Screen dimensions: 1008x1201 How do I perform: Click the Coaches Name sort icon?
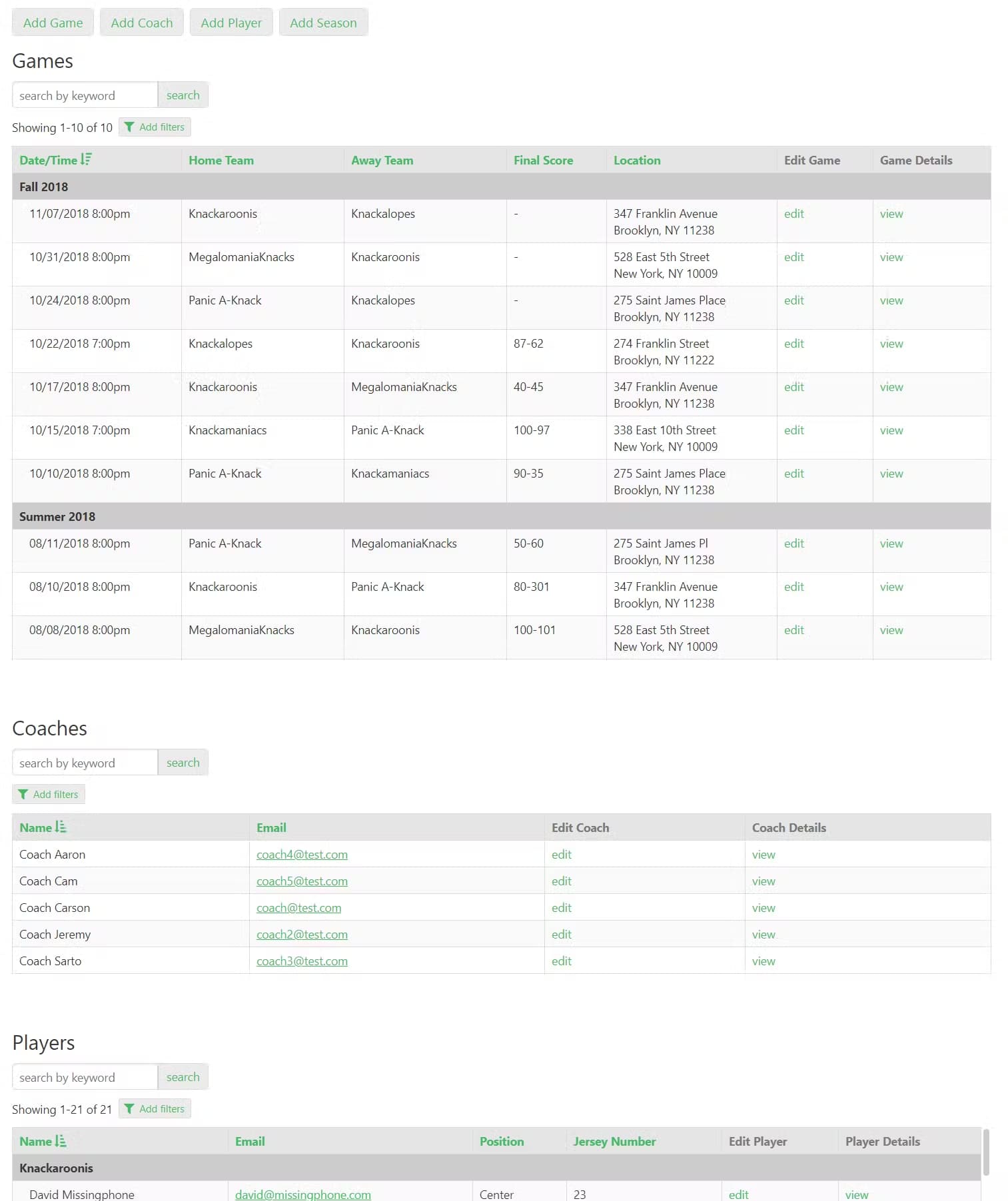(x=61, y=827)
